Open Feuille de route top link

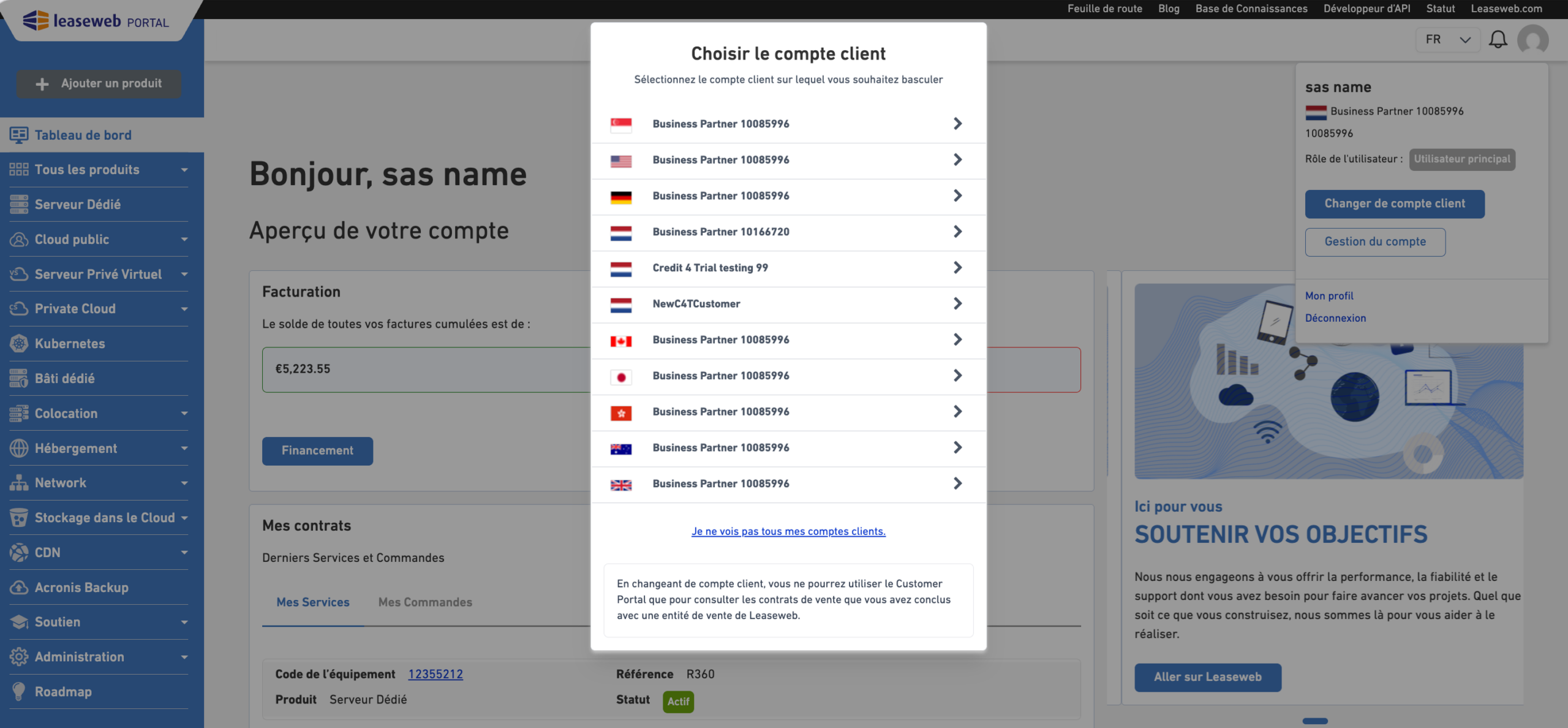click(x=1104, y=9)
